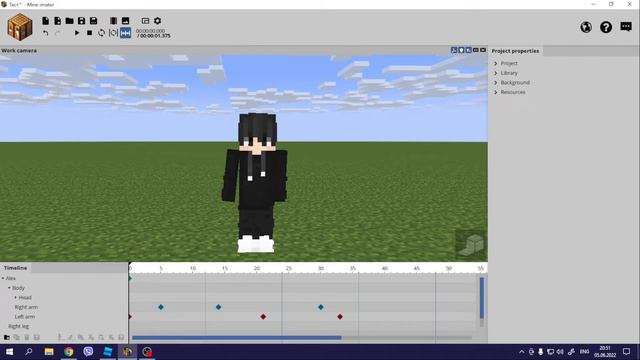Viewport: 640px width, 360px height.
Task: Select the Right arm keyframe at frame 30
Action: pos(321,307)
